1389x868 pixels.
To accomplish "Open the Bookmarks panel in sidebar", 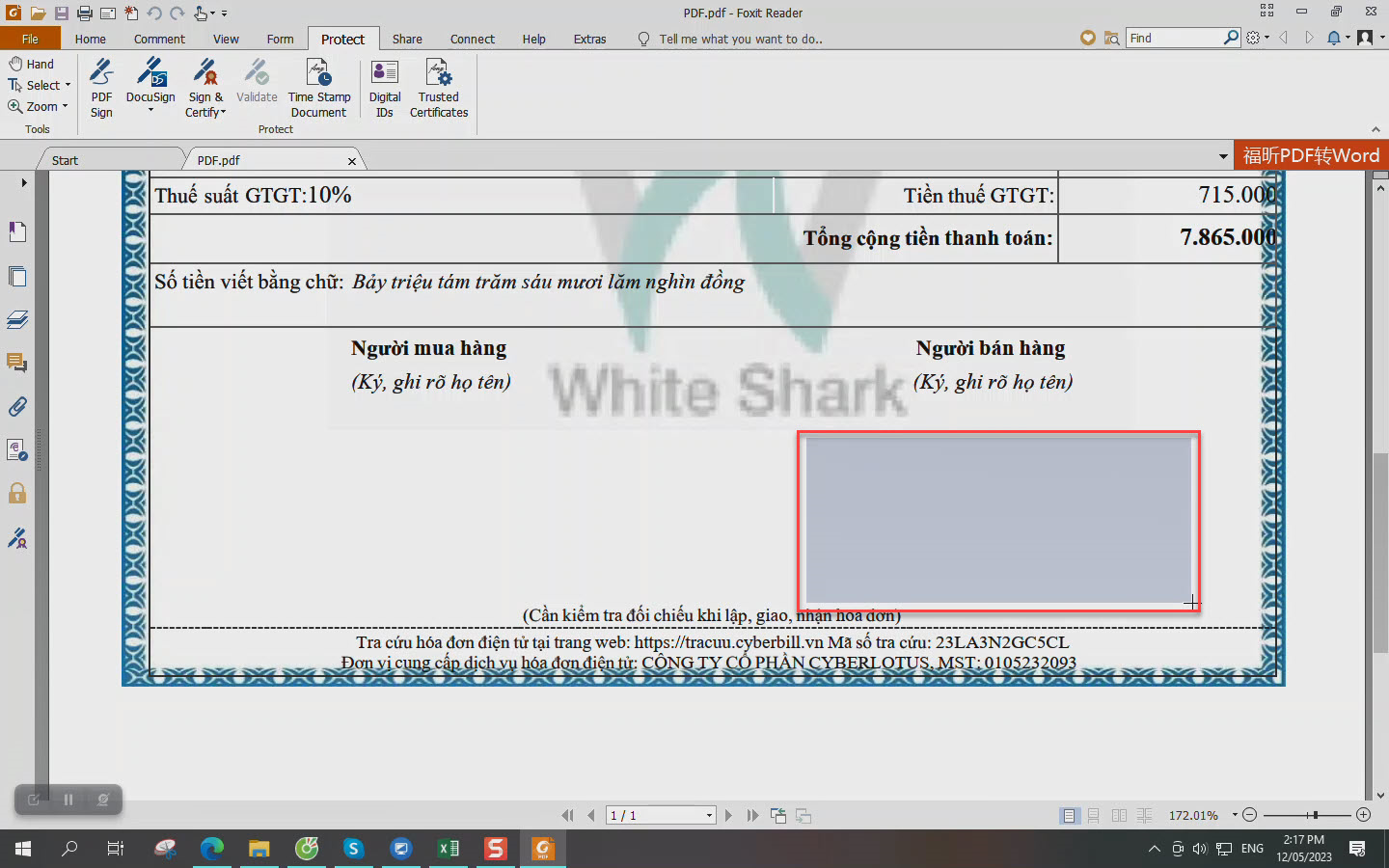I will (17, 231).
